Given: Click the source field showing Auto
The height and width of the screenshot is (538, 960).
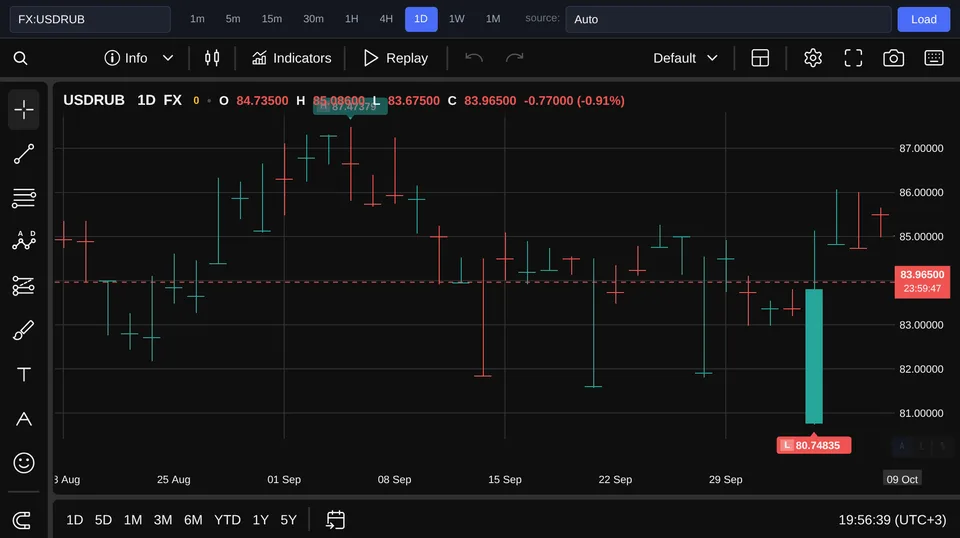Looking at the screenshot, I should 728,20.
